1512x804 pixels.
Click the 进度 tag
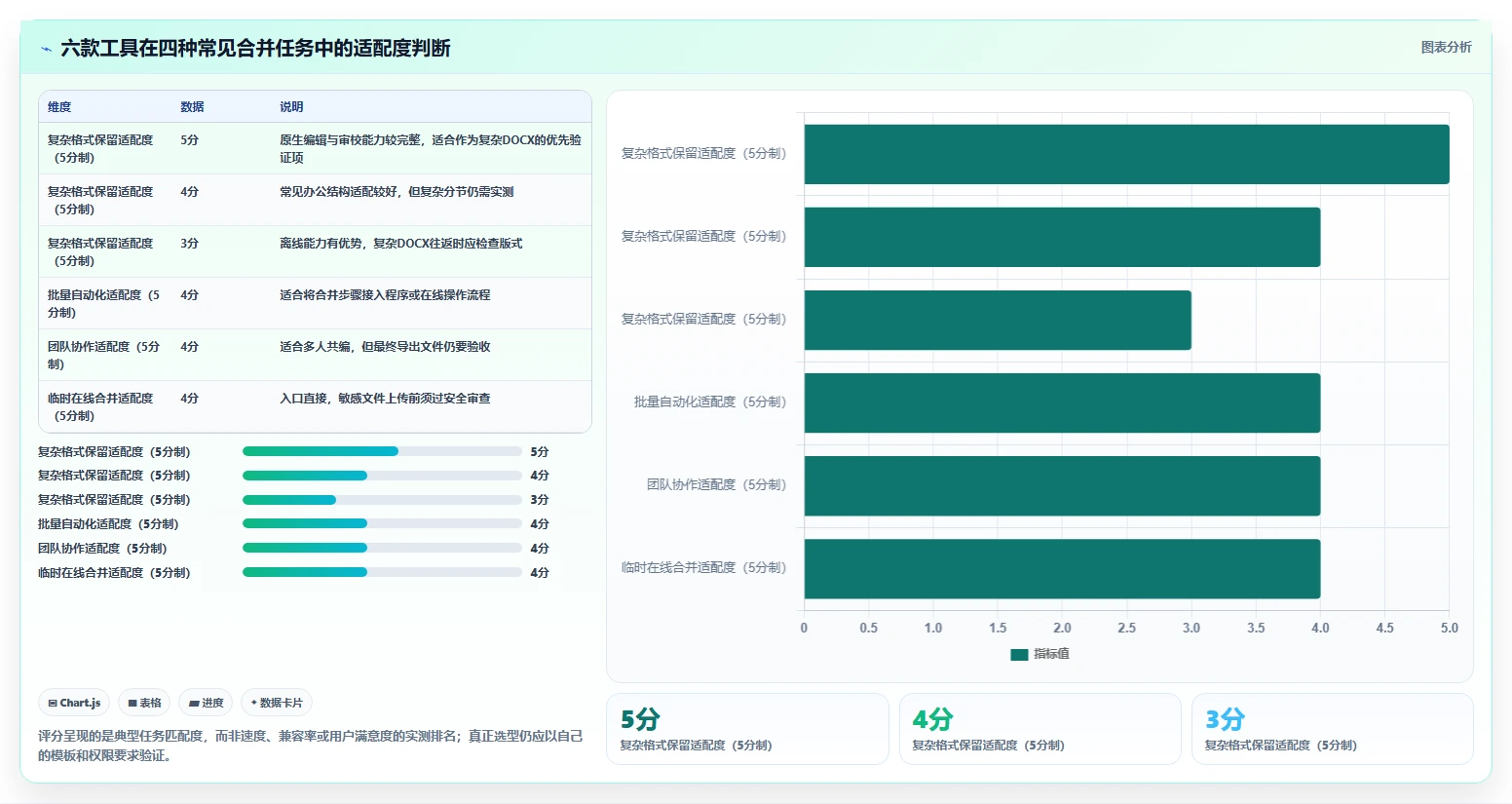[x=206, y=703]
